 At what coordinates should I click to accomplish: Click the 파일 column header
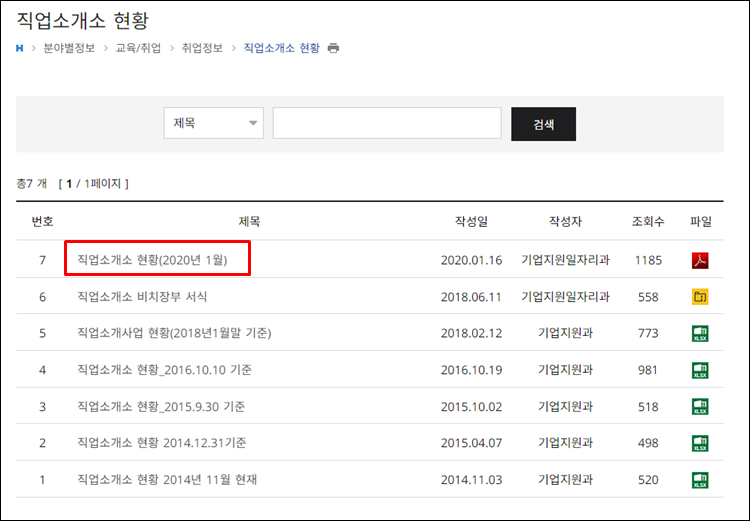[701, 222]
